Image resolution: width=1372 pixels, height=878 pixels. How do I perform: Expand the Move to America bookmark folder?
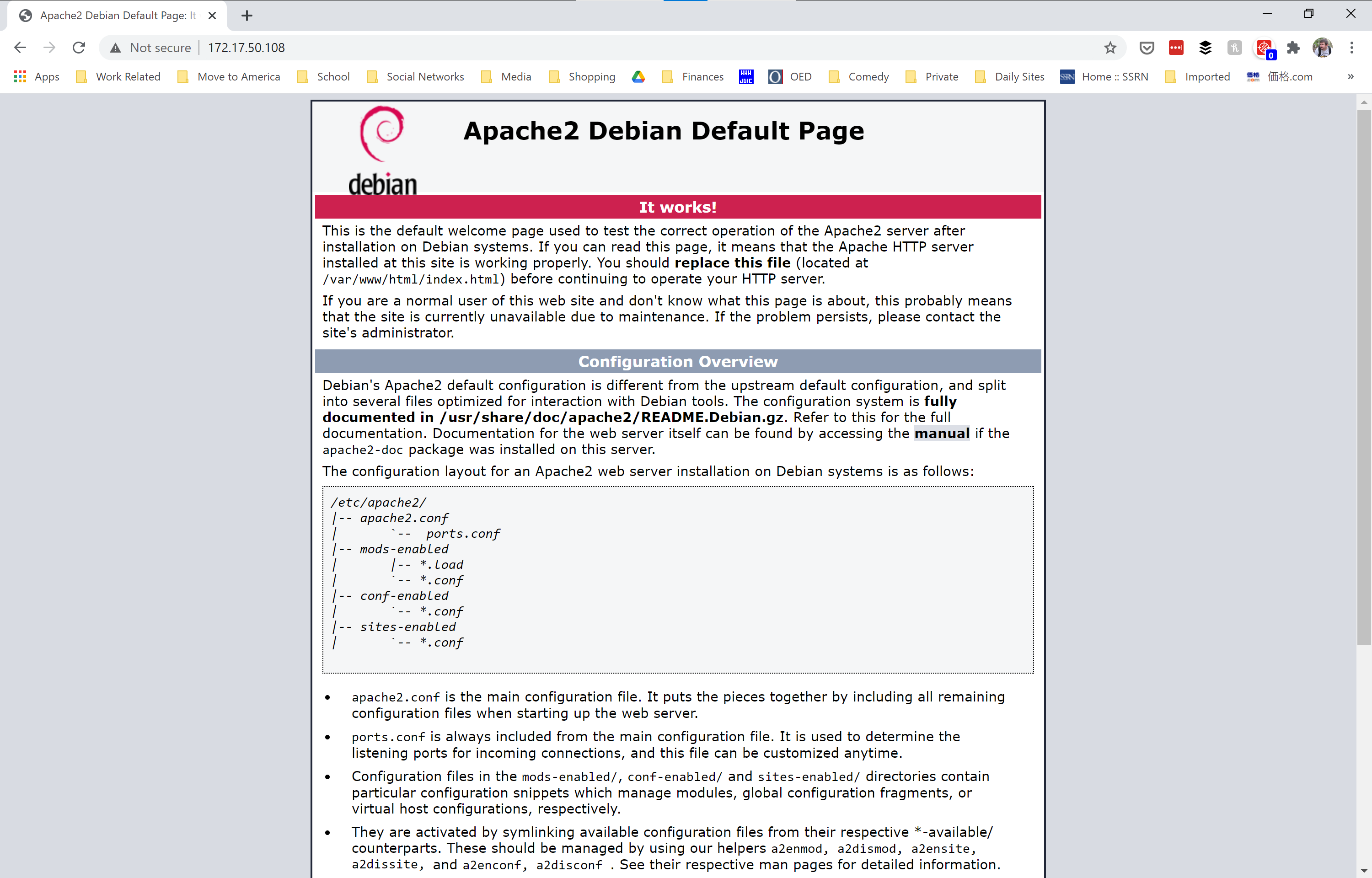coord(229,76)
